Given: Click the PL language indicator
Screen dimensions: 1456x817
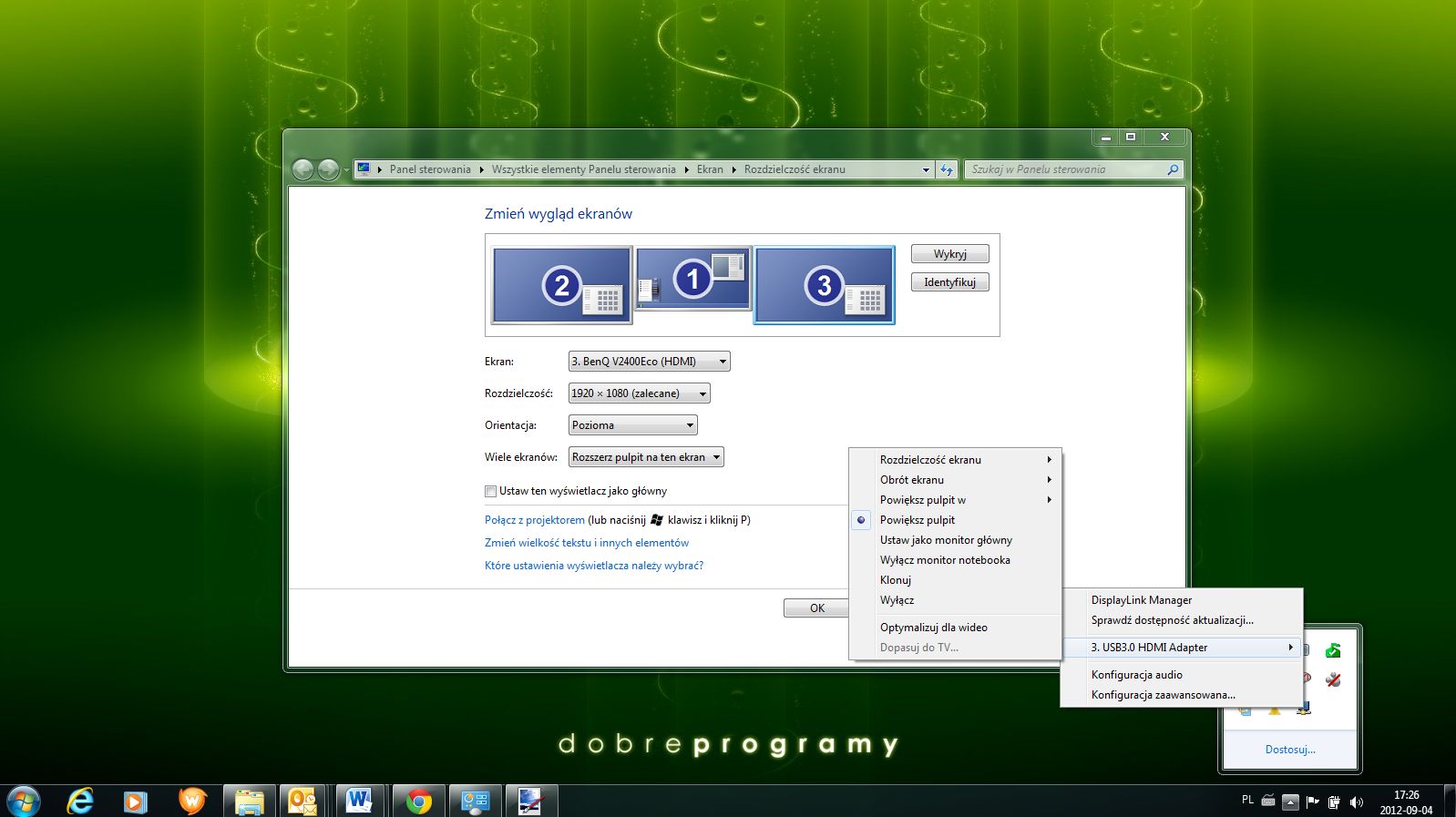Looking at the screenshot, I should (x=1247, y=801).
